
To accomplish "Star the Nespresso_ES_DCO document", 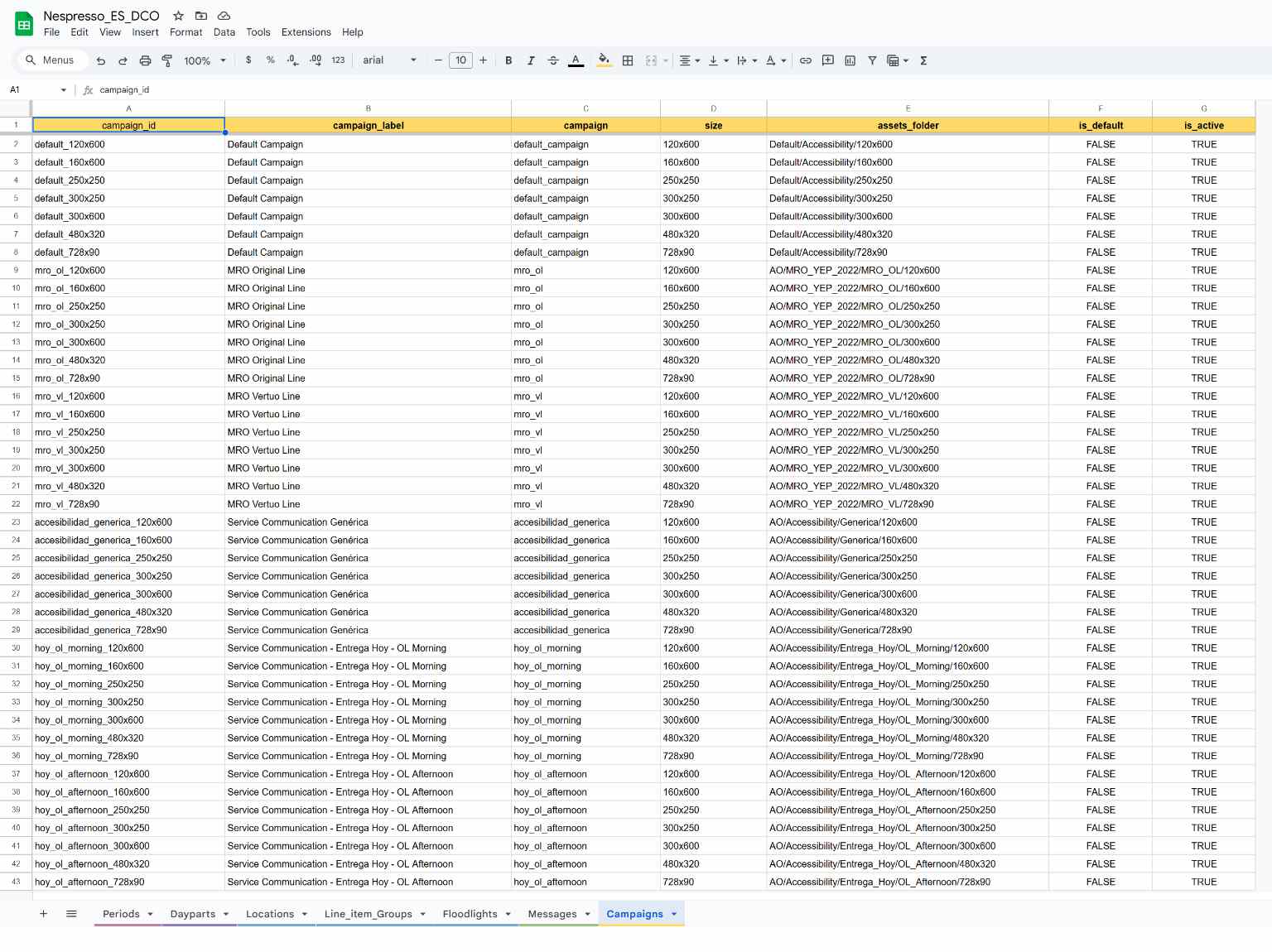I will [x=178, y=16].
